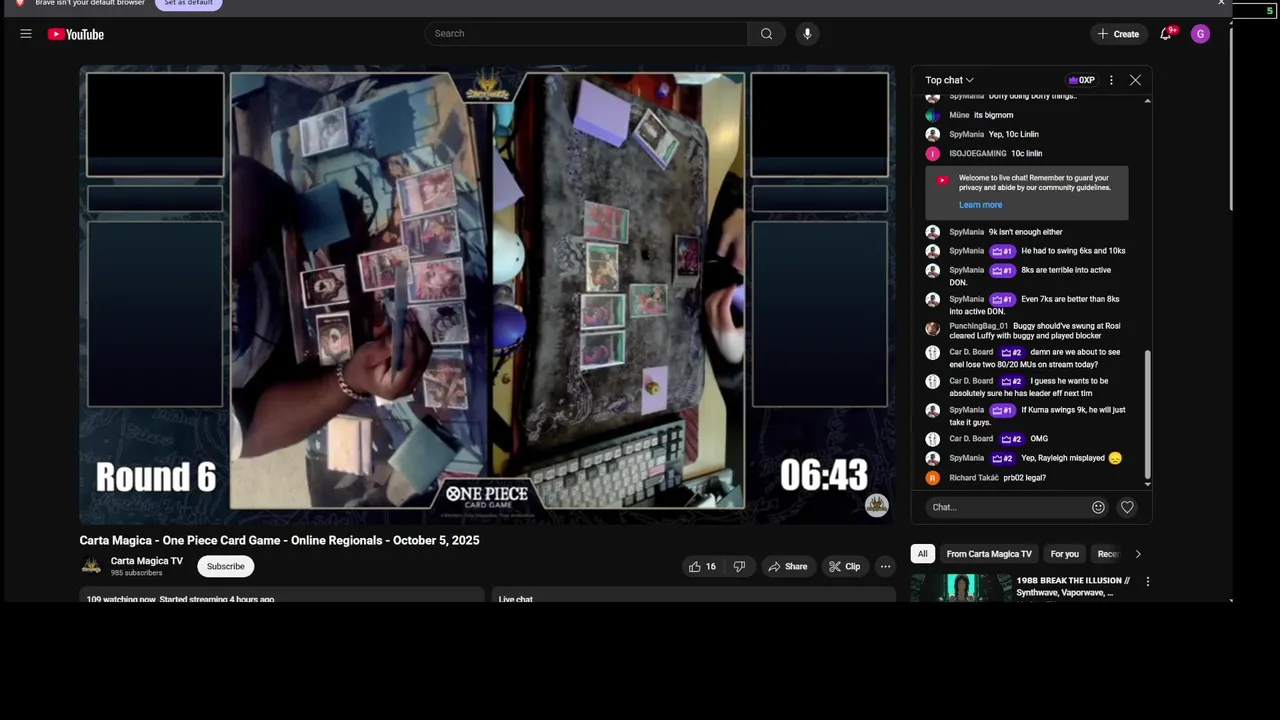Screen dimensions: 1280x720
Task: Click PunchingBag_01 avatar in chat
Action: point(932,327)
